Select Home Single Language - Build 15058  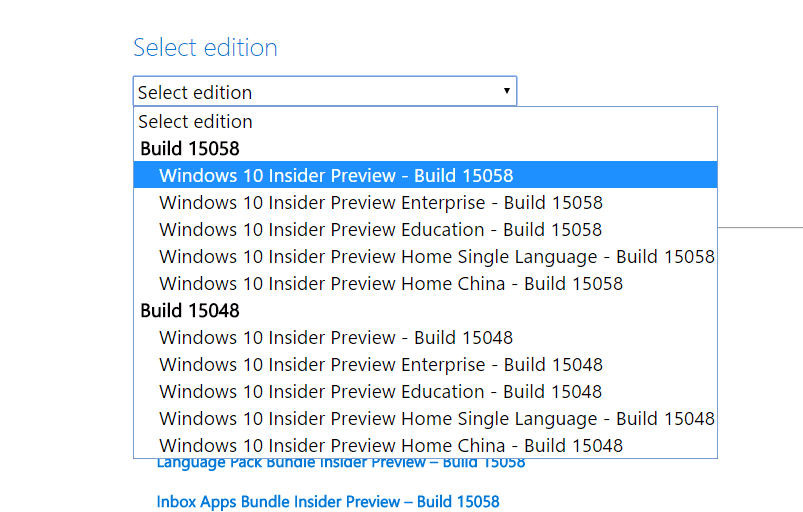click(x=436, y=257)
